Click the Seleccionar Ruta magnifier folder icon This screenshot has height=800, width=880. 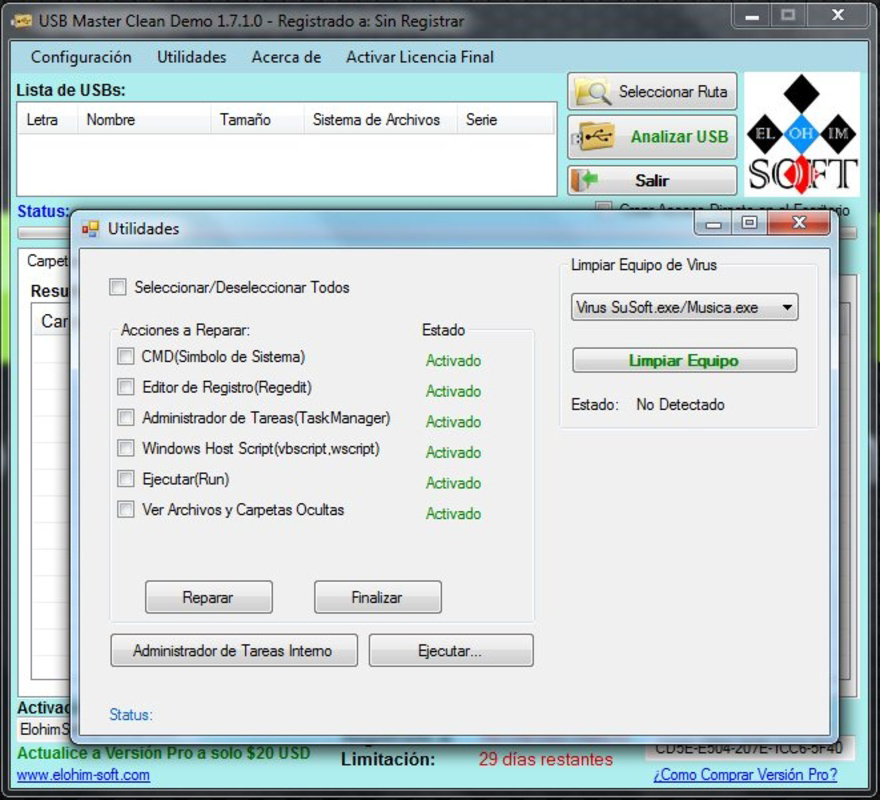(x=593, y=92)
